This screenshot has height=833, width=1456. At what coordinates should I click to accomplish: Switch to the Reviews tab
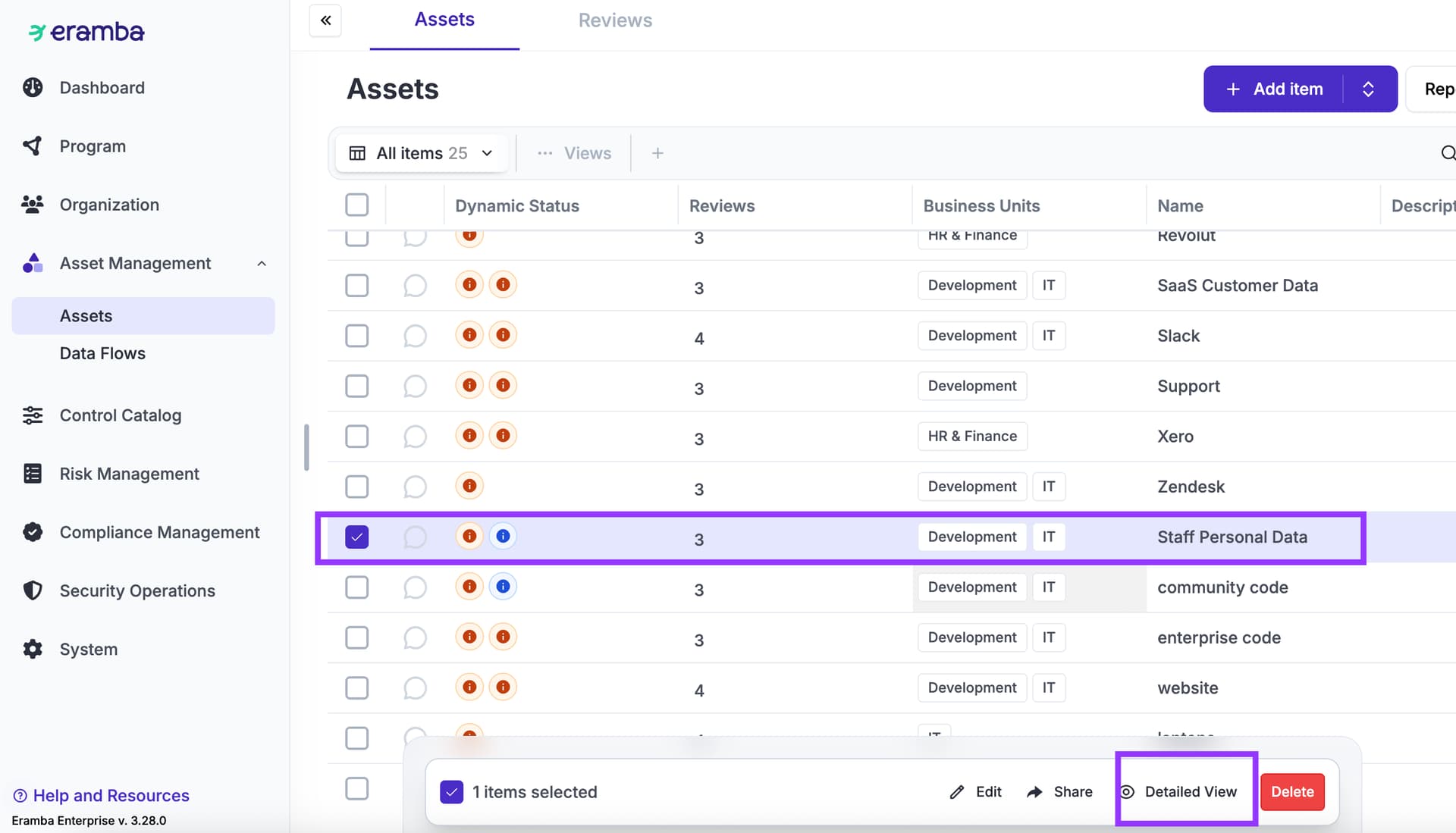click(614, 20)
